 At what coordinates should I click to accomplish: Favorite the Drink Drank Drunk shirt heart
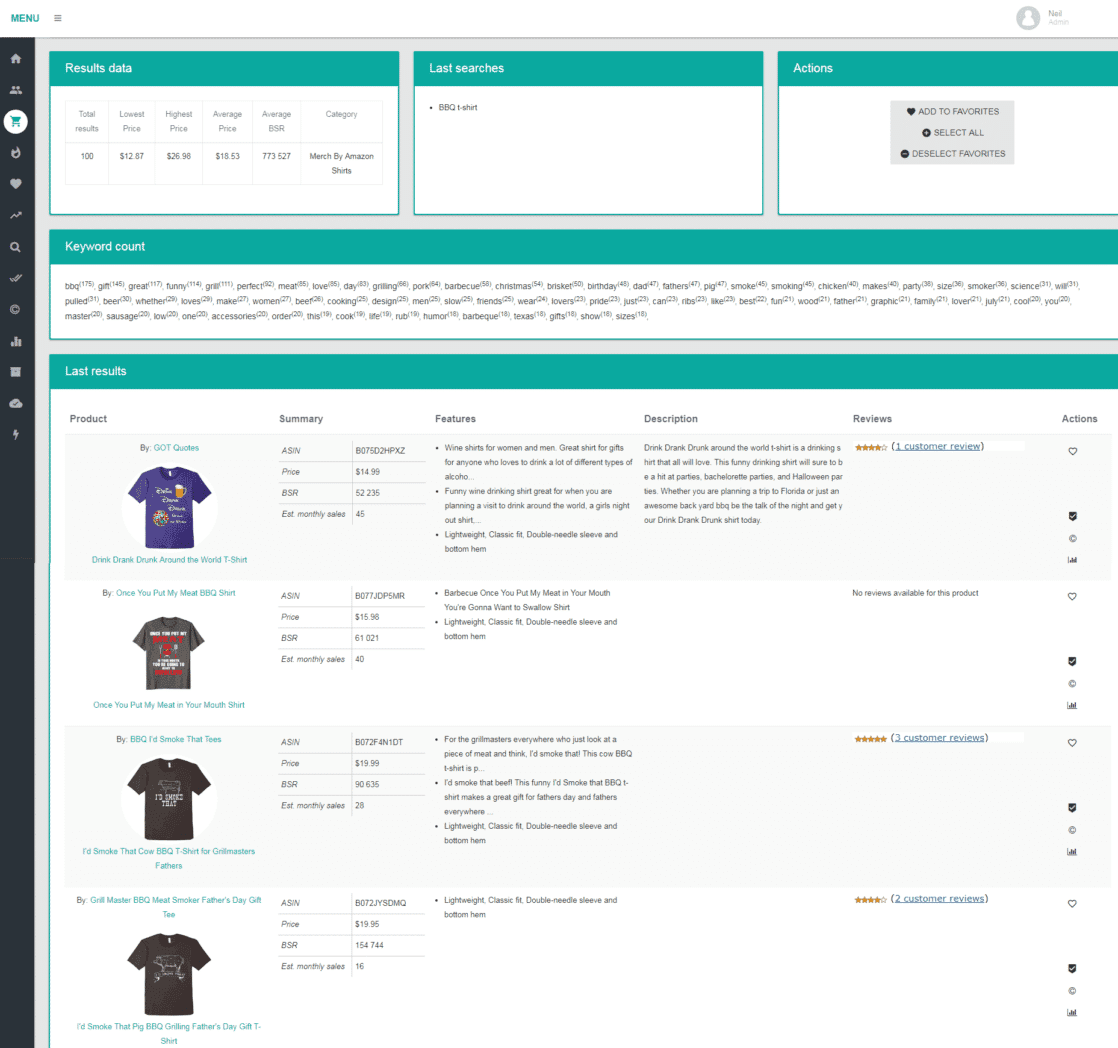coord(1072,451)
